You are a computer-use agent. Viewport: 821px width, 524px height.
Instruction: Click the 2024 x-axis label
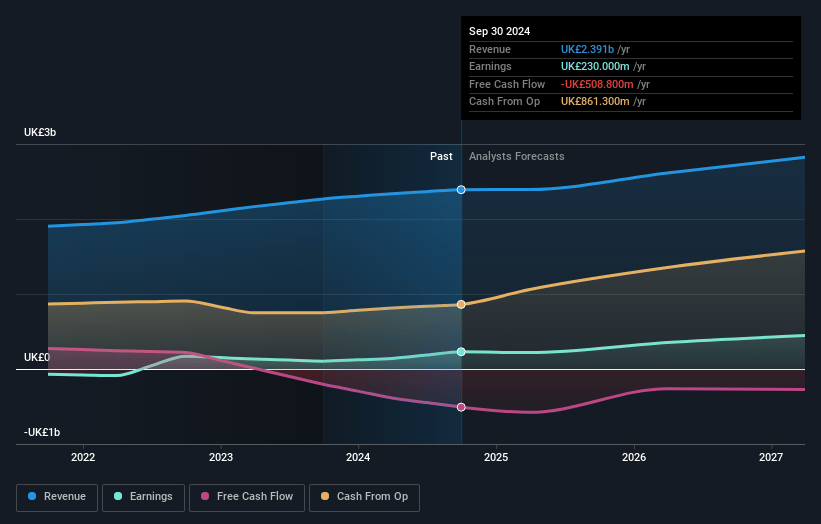[358, 458]
